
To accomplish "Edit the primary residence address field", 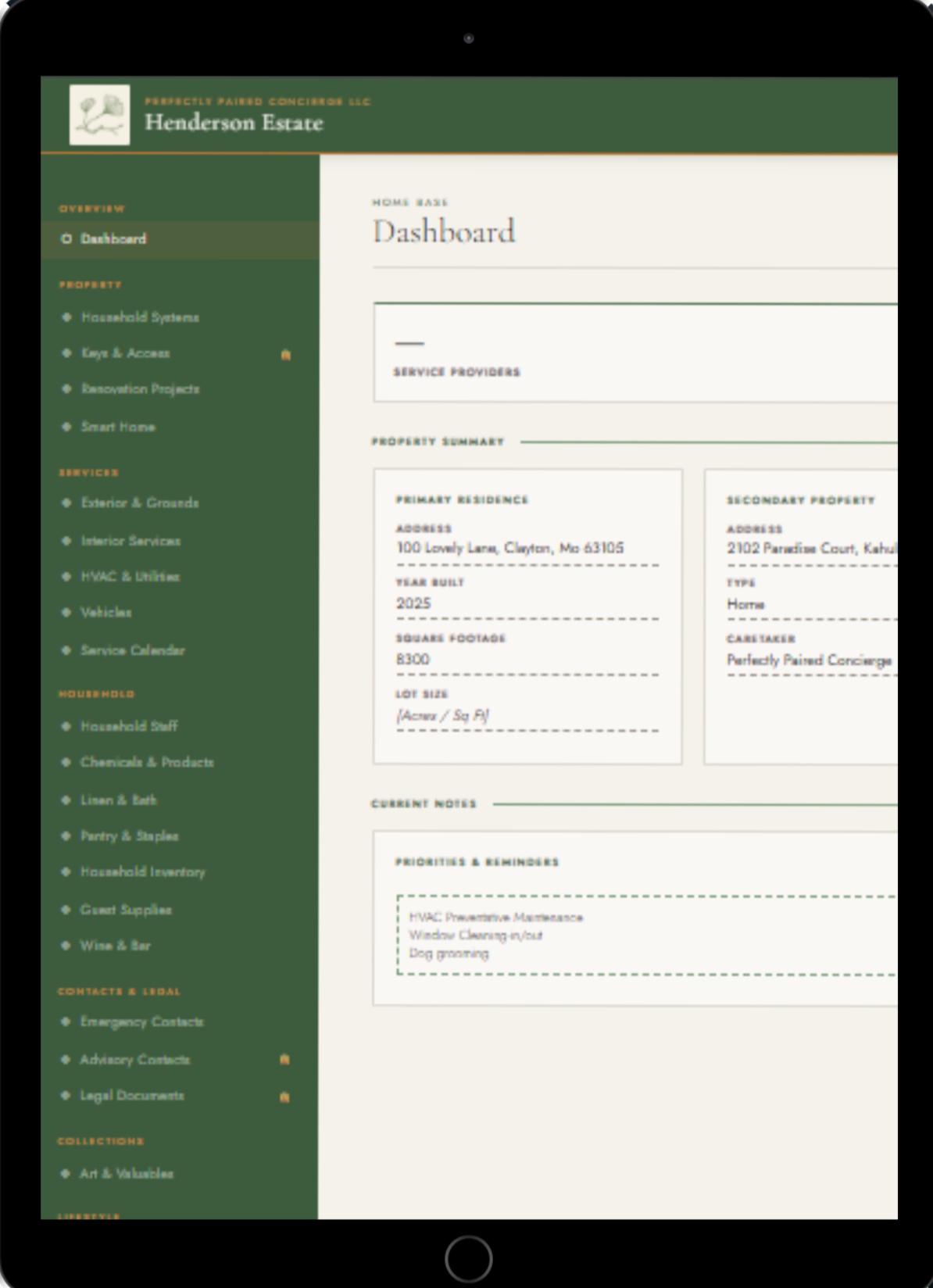I will 510,549.
